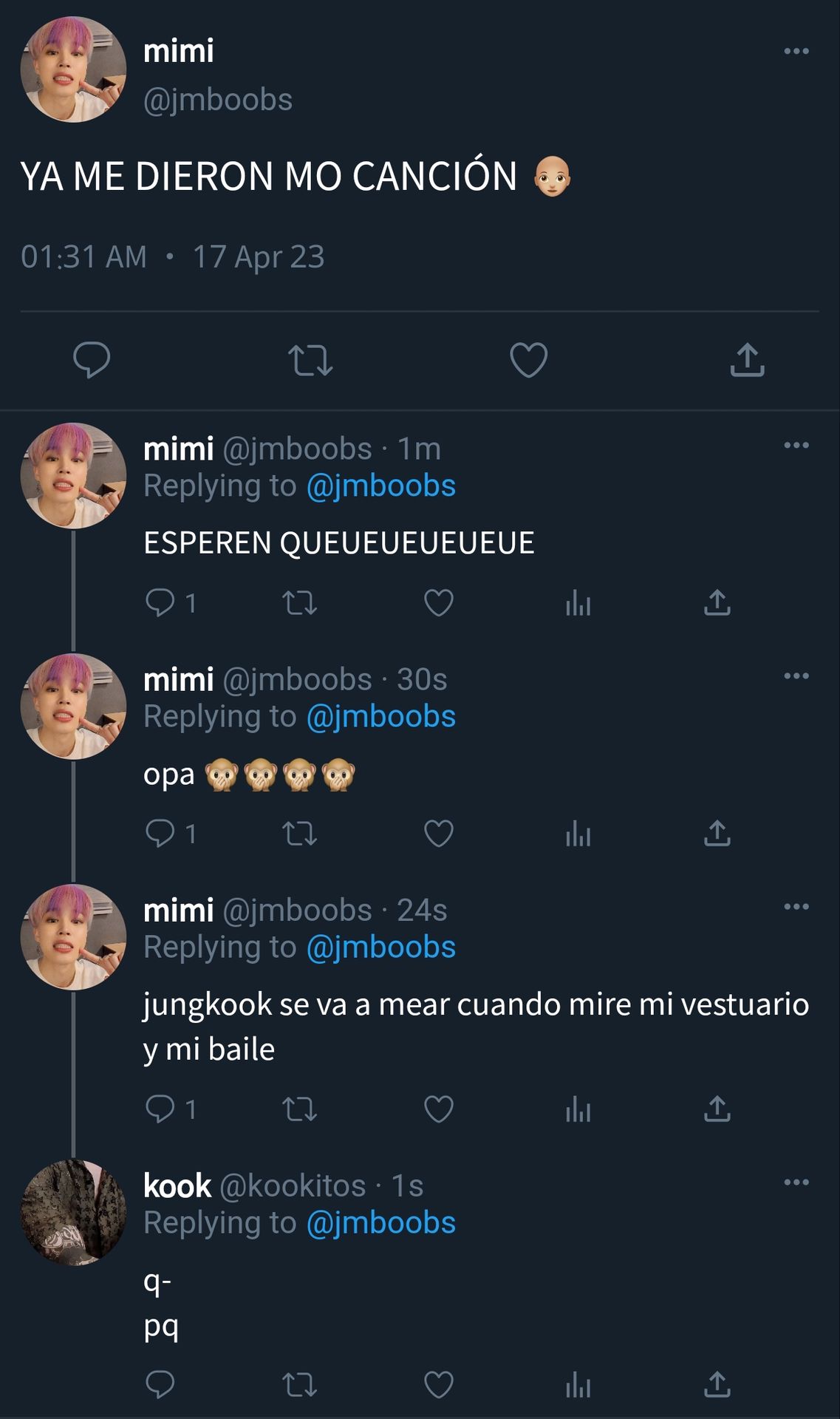The height and width of the screenshot is (1419, 840).
Task: Open the more options on the opa reply
Action: pos(796,676)
